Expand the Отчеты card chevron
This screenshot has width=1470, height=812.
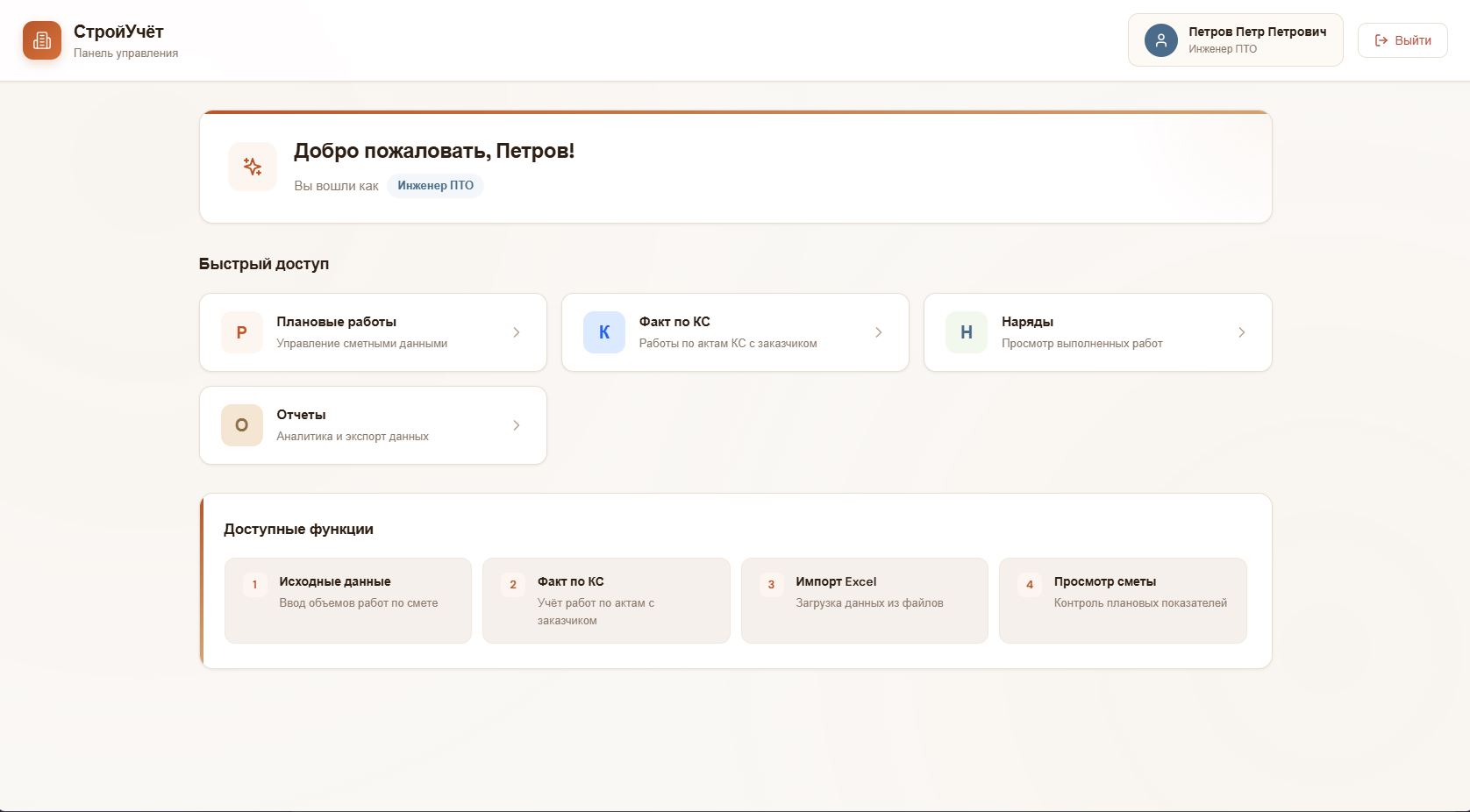point(516,424)
